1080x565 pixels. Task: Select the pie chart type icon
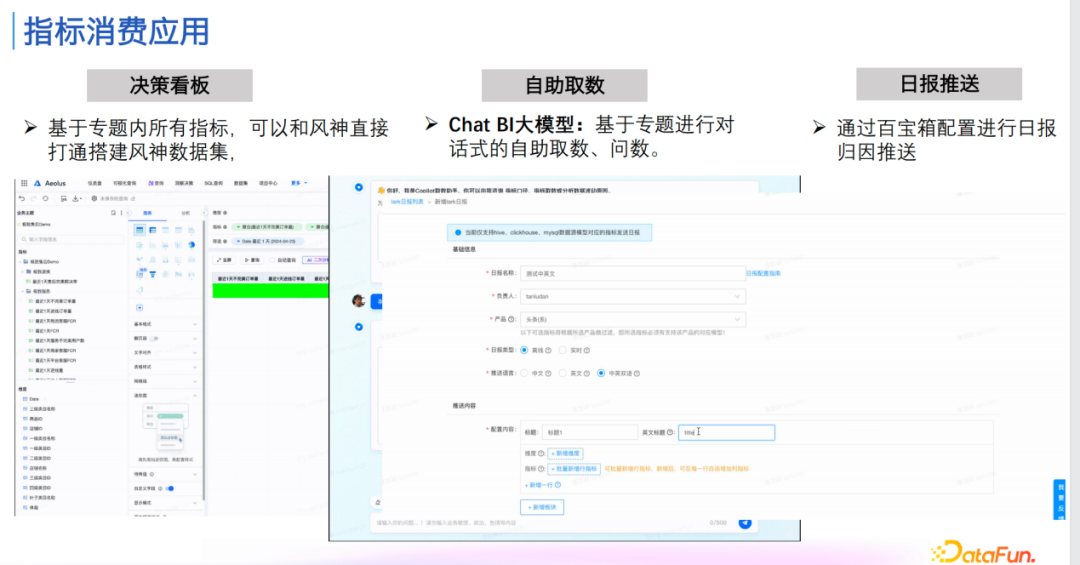(191, 245)
